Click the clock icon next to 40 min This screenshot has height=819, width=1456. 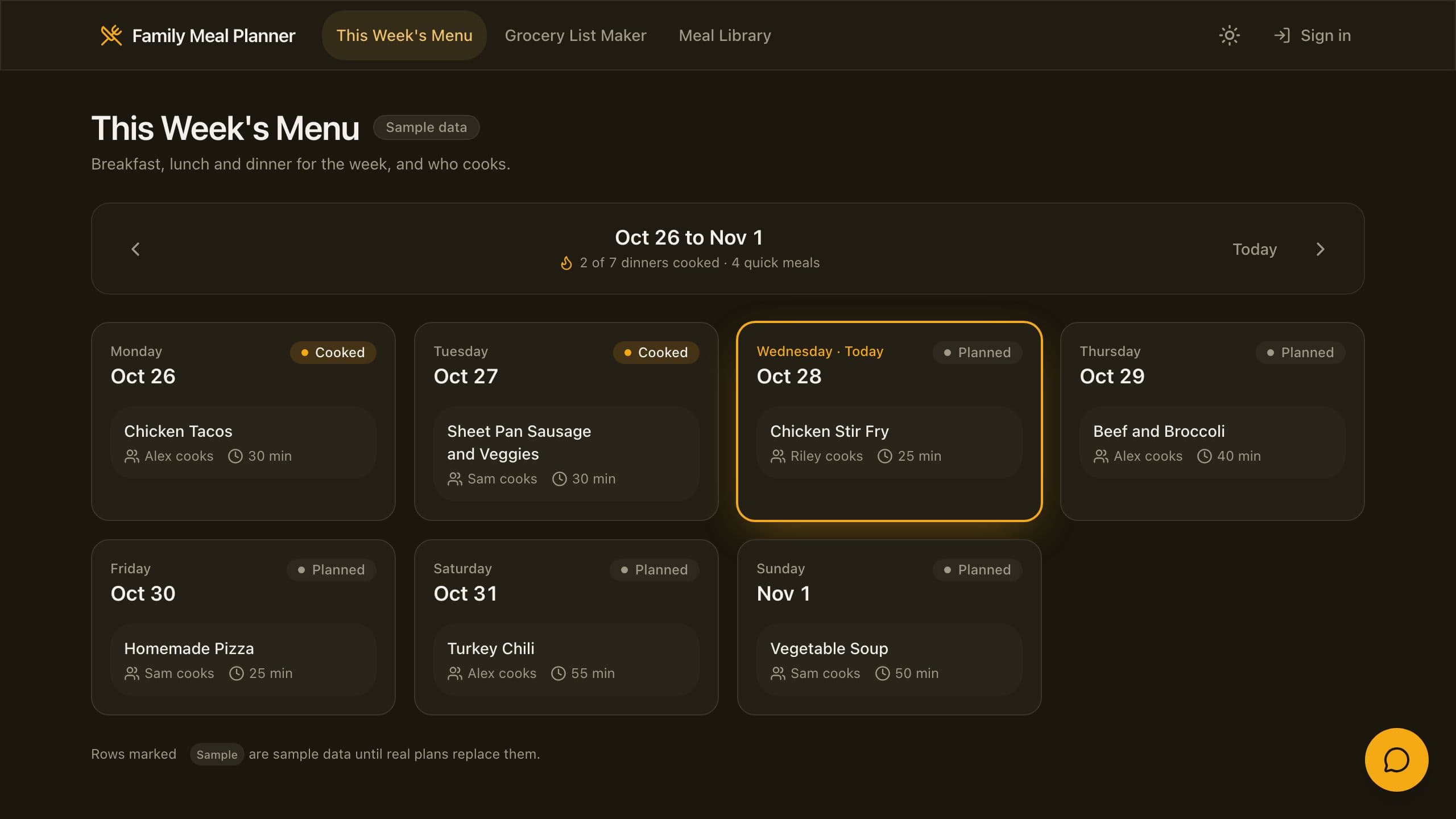pyautogui.click(x=1205, y=456)
